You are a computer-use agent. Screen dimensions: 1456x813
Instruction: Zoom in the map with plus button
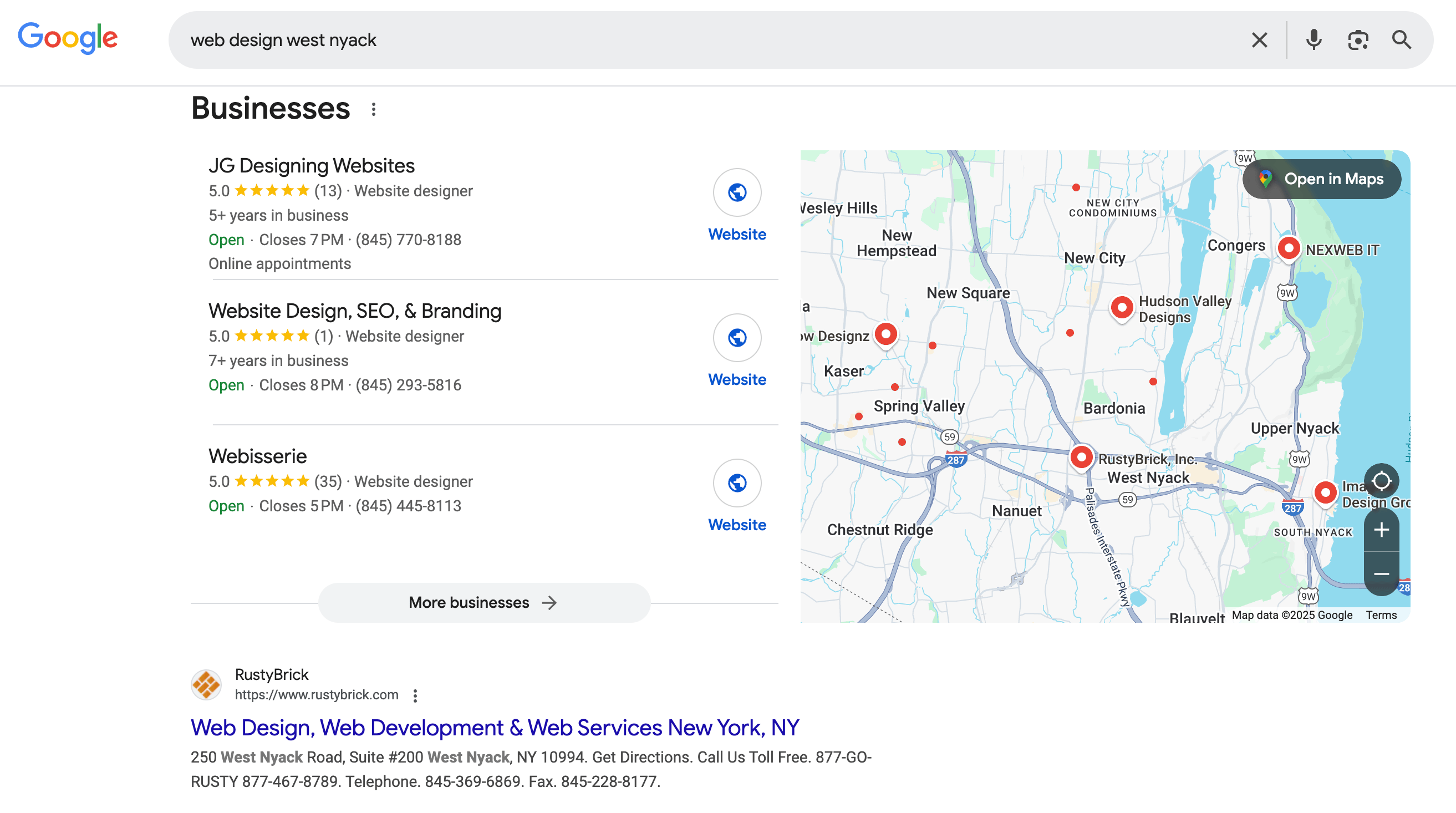click(1381, 530)
